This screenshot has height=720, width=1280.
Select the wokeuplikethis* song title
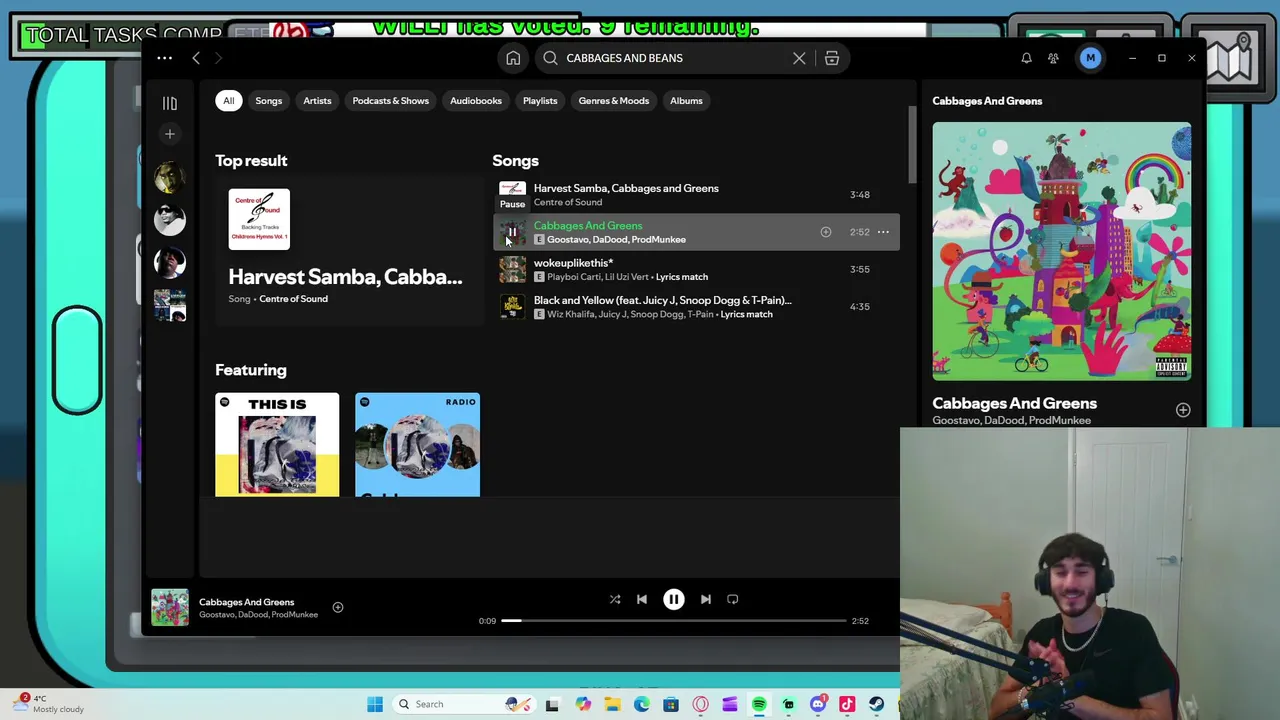point(573,263)
